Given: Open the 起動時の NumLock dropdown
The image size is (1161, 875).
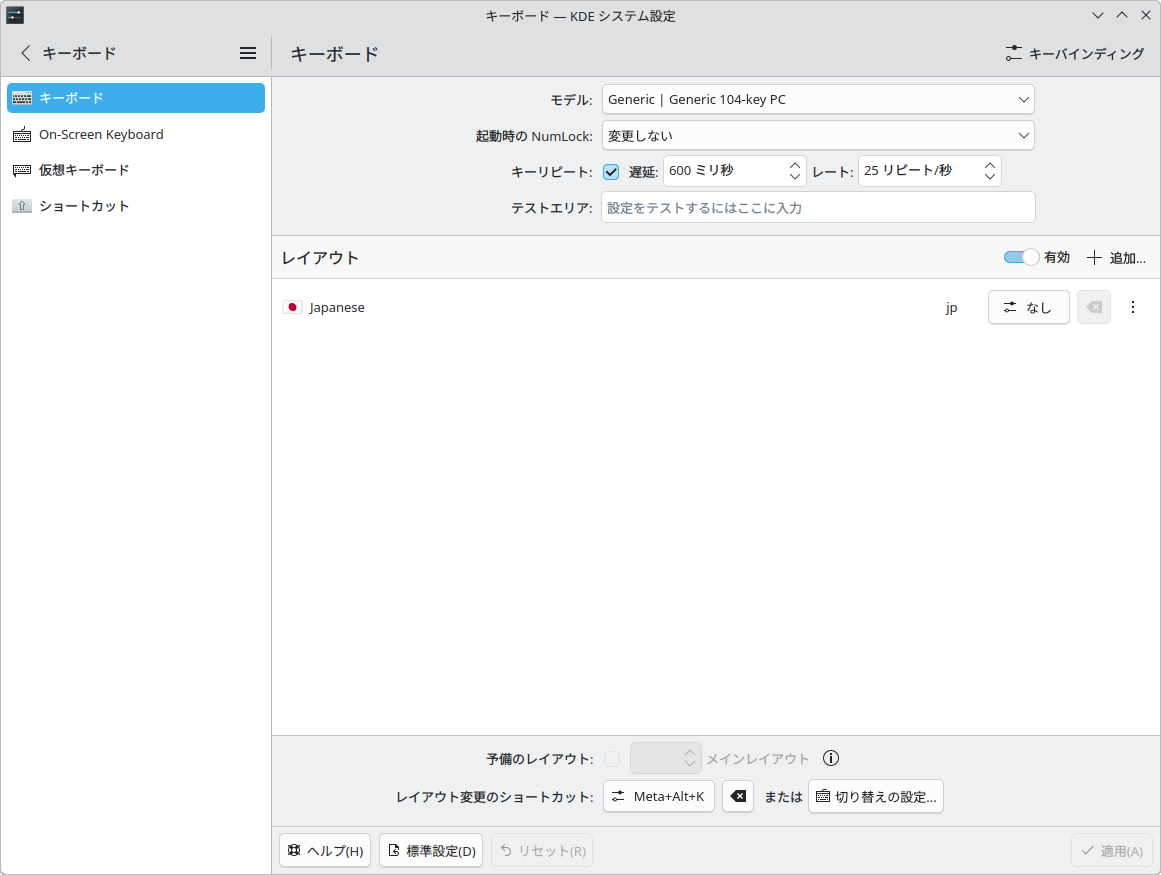Looking at the screenshot, I should pos(818,135).
